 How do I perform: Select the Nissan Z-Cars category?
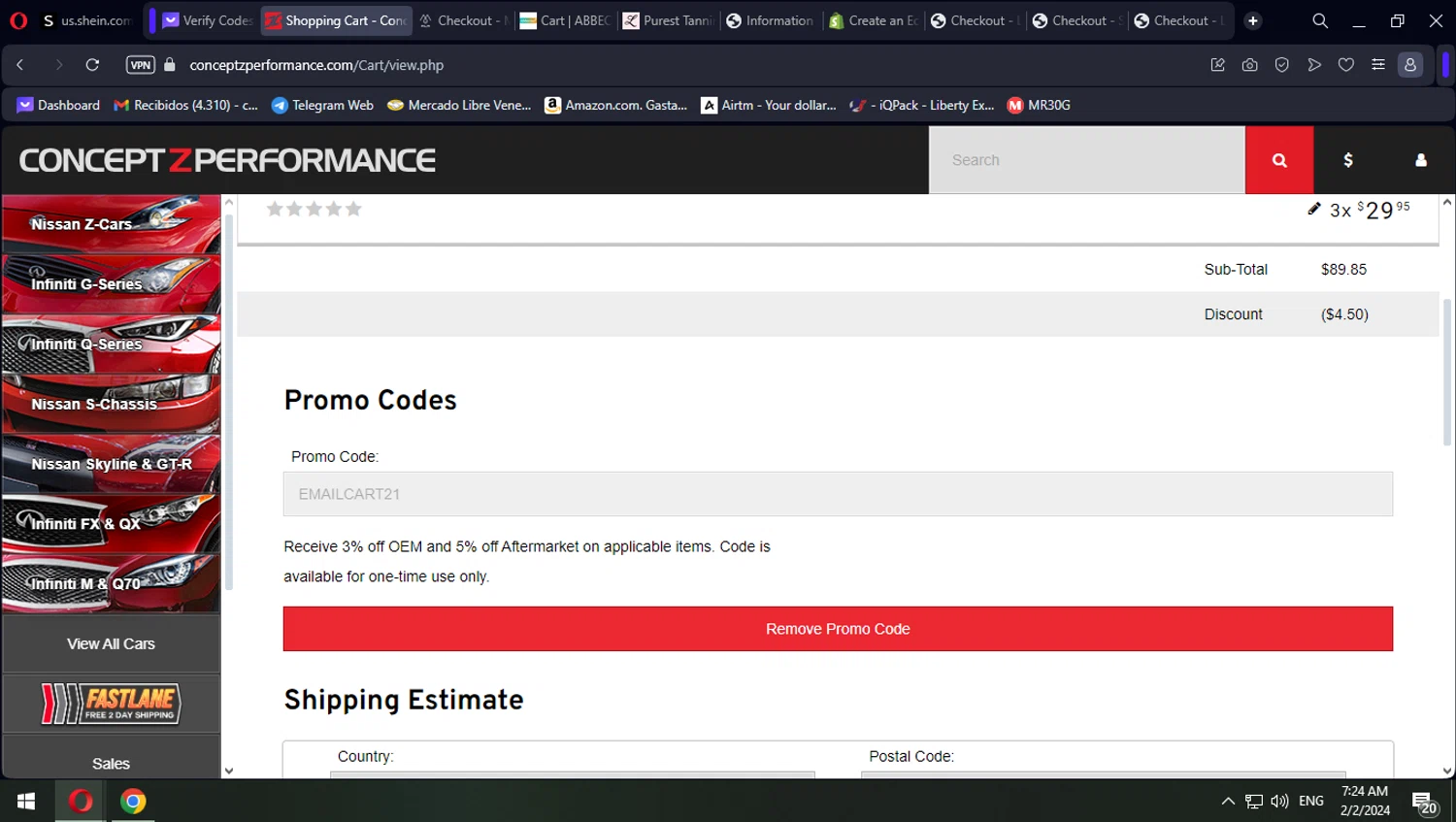tap(112, 224)
